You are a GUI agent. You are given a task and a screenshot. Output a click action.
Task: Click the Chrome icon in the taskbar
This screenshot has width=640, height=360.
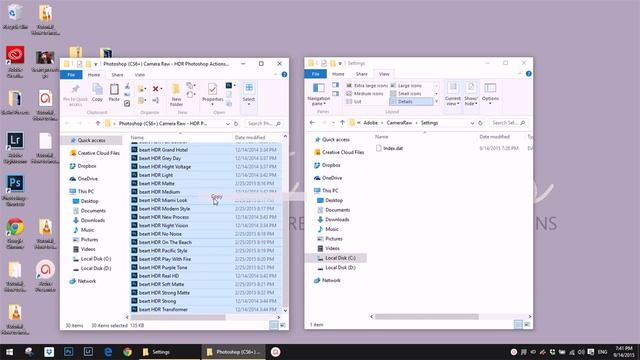tap(127, 352)
